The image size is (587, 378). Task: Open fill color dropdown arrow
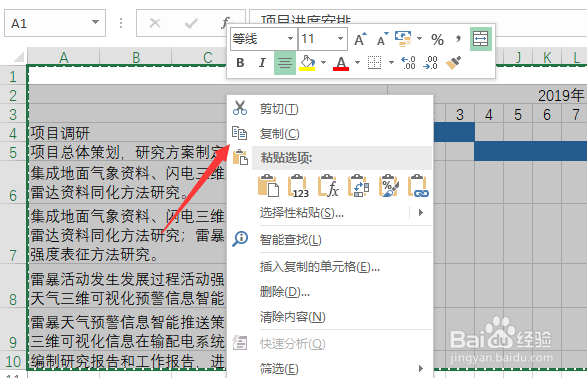point(323,63)
